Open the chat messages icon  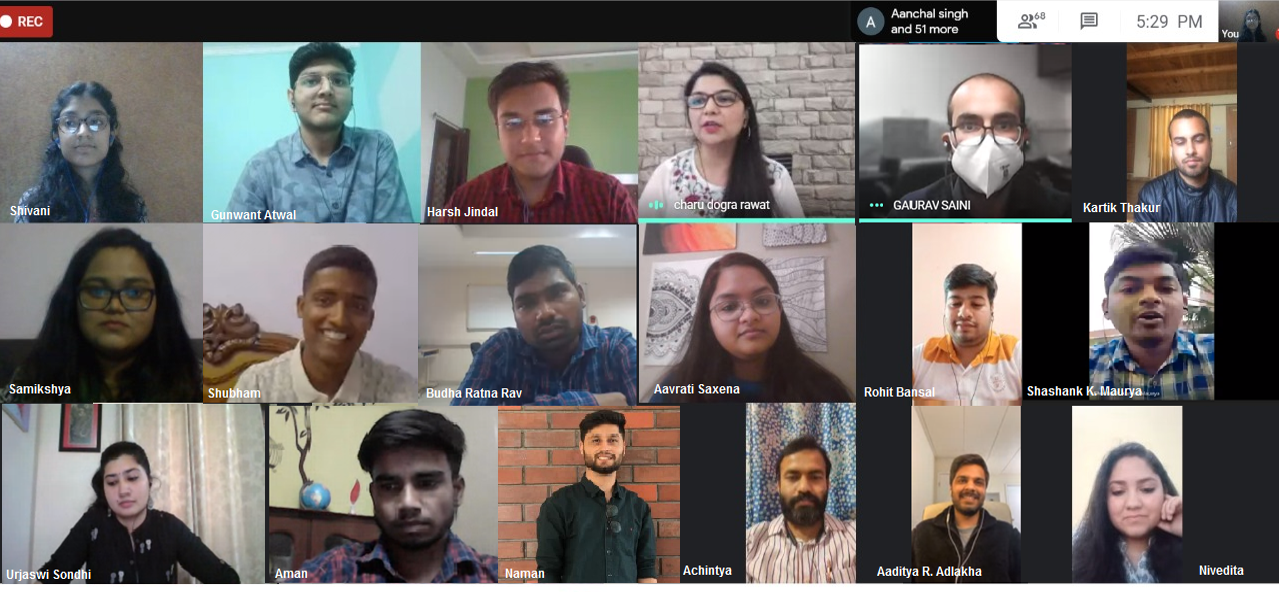(x=1089, y=21)
